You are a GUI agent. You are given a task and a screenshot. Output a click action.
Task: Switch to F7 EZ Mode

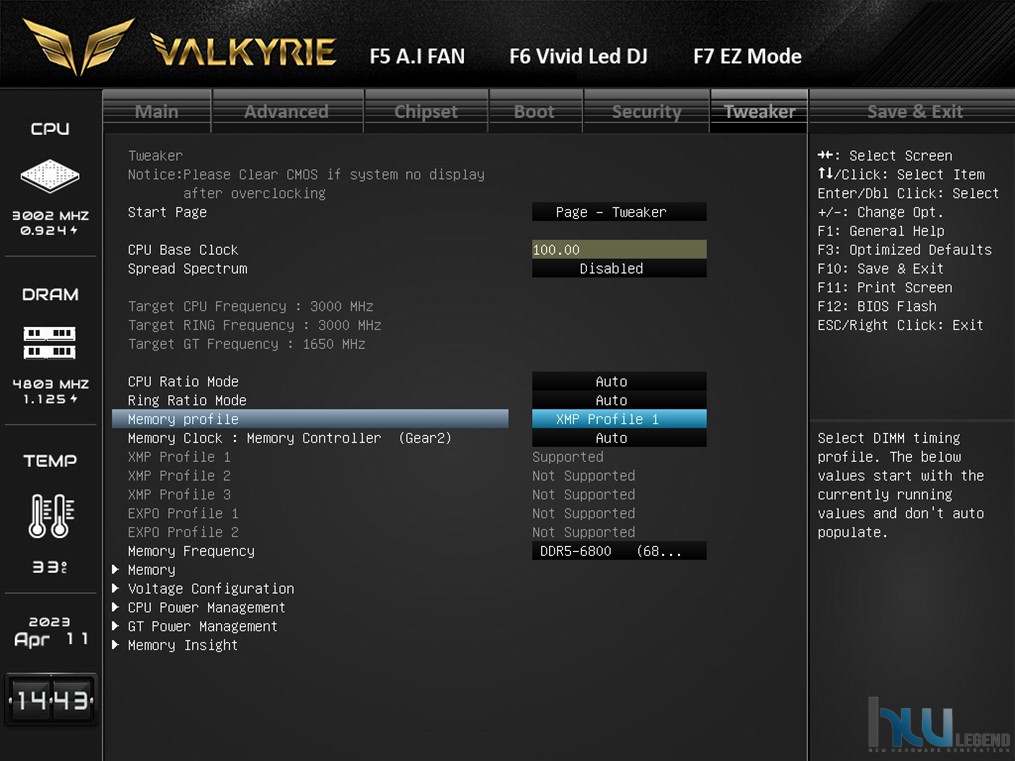click(748, 57)
